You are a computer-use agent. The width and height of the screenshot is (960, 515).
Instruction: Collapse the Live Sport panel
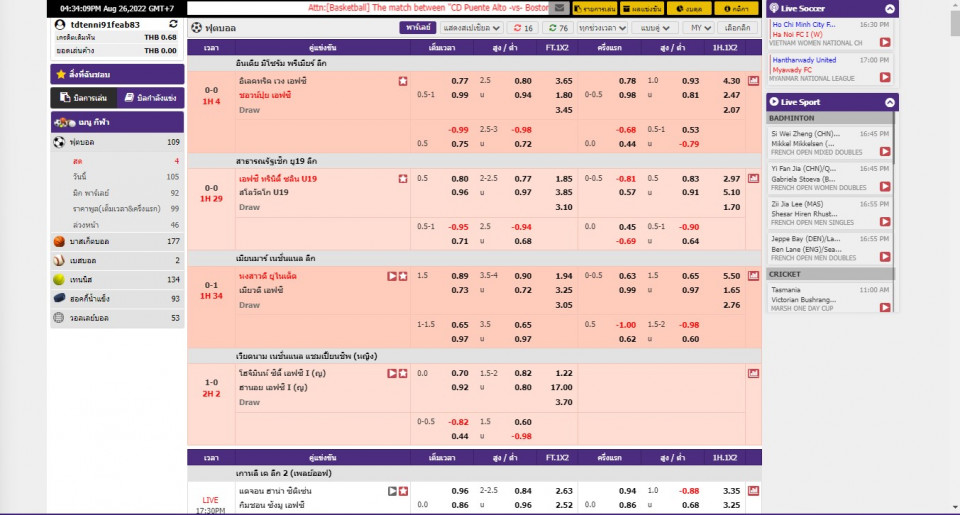(x=890, y=102)
